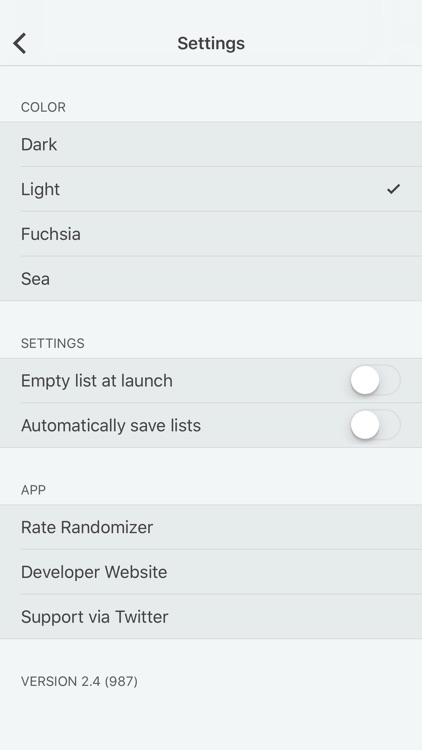This screenshot has height=750, width=422.
Task: Open the Rate Randomizer option
Action: 211,527
